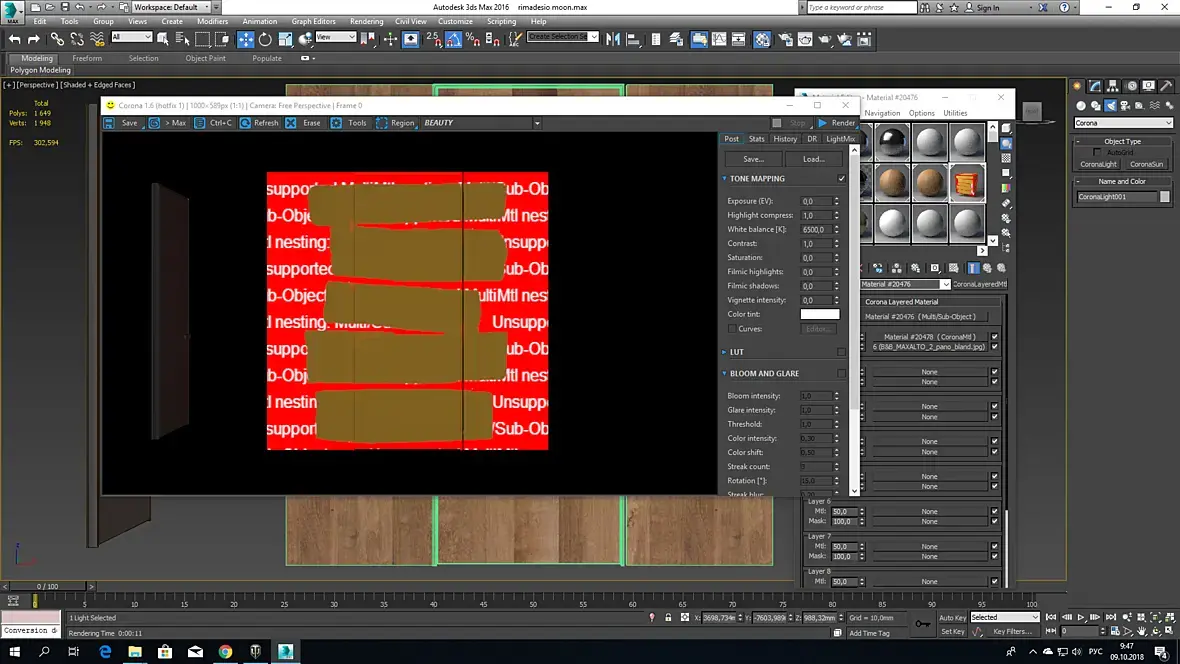1180x664 pixels.
Task: Open the Curve Editor from toolbar
Action: [719, 39]
